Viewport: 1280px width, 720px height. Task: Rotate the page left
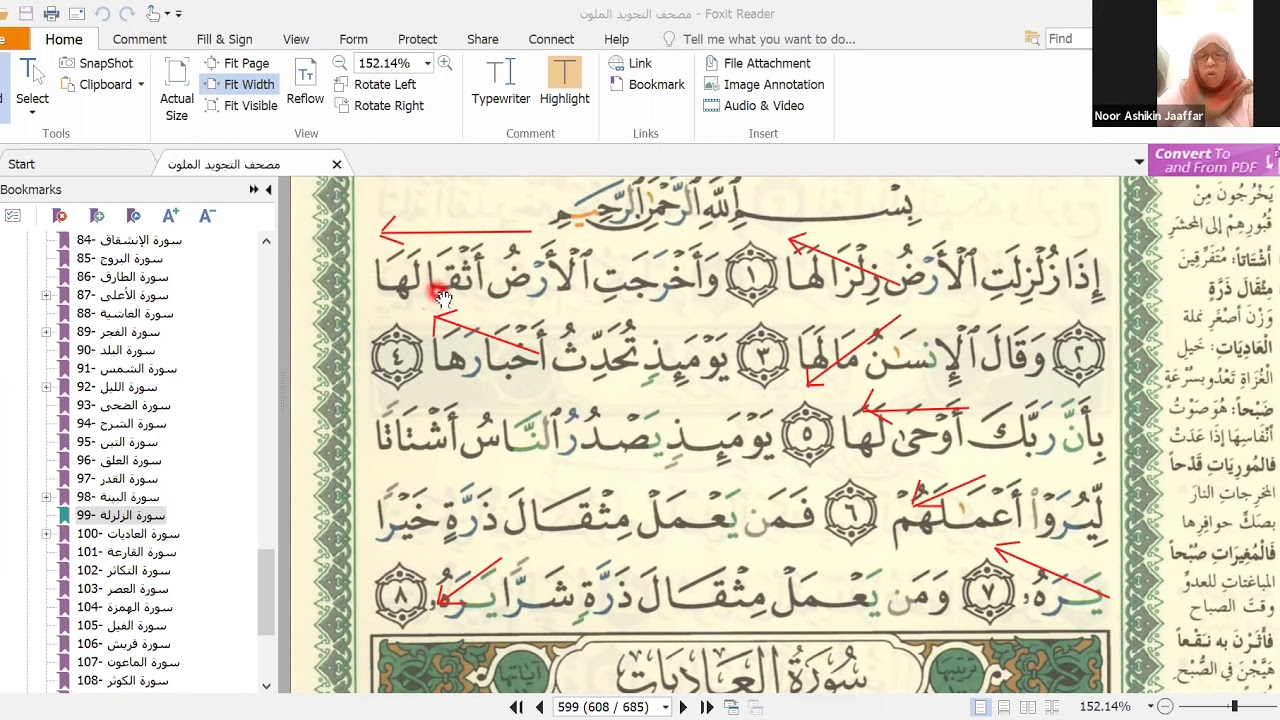(x=375, y=84)
